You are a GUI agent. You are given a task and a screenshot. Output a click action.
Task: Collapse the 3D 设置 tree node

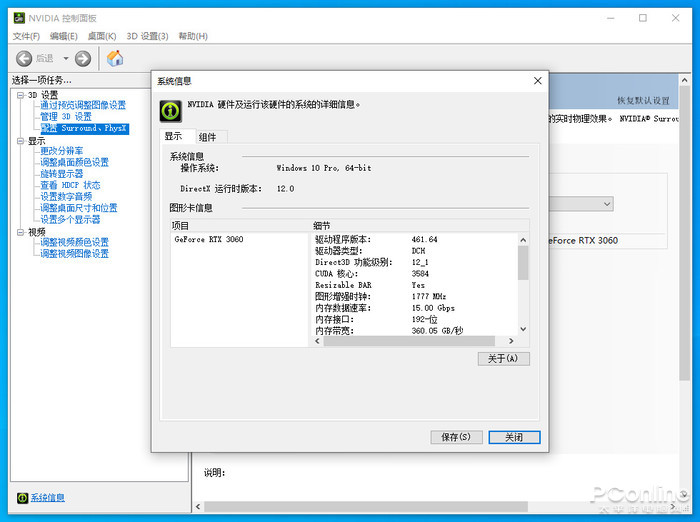pos(20,95)
